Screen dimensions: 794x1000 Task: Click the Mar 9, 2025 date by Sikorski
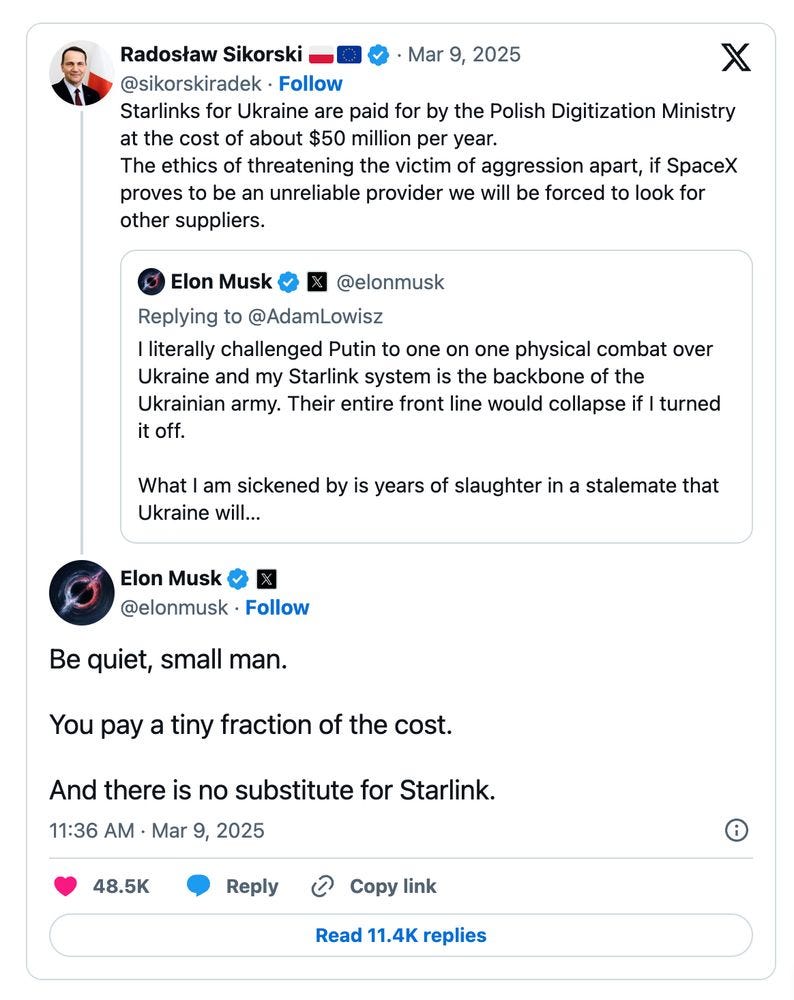click(x=463, y=54)
